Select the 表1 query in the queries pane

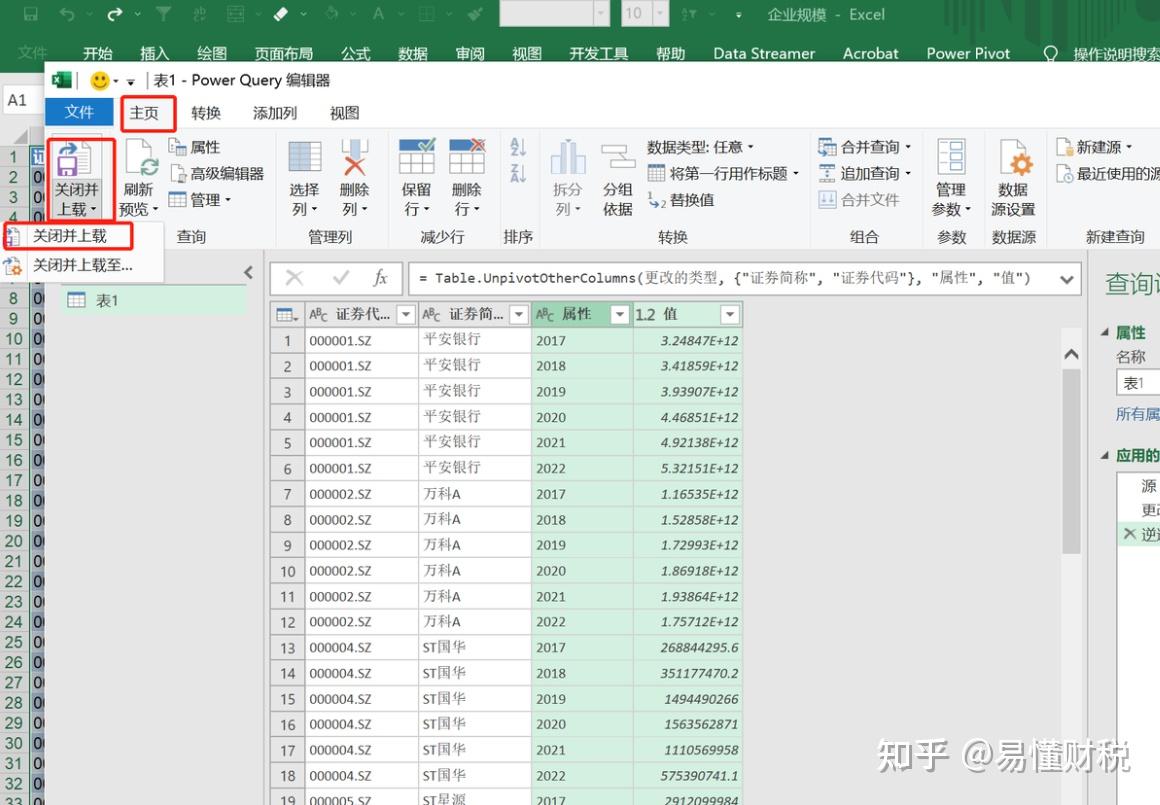point(106,299)
